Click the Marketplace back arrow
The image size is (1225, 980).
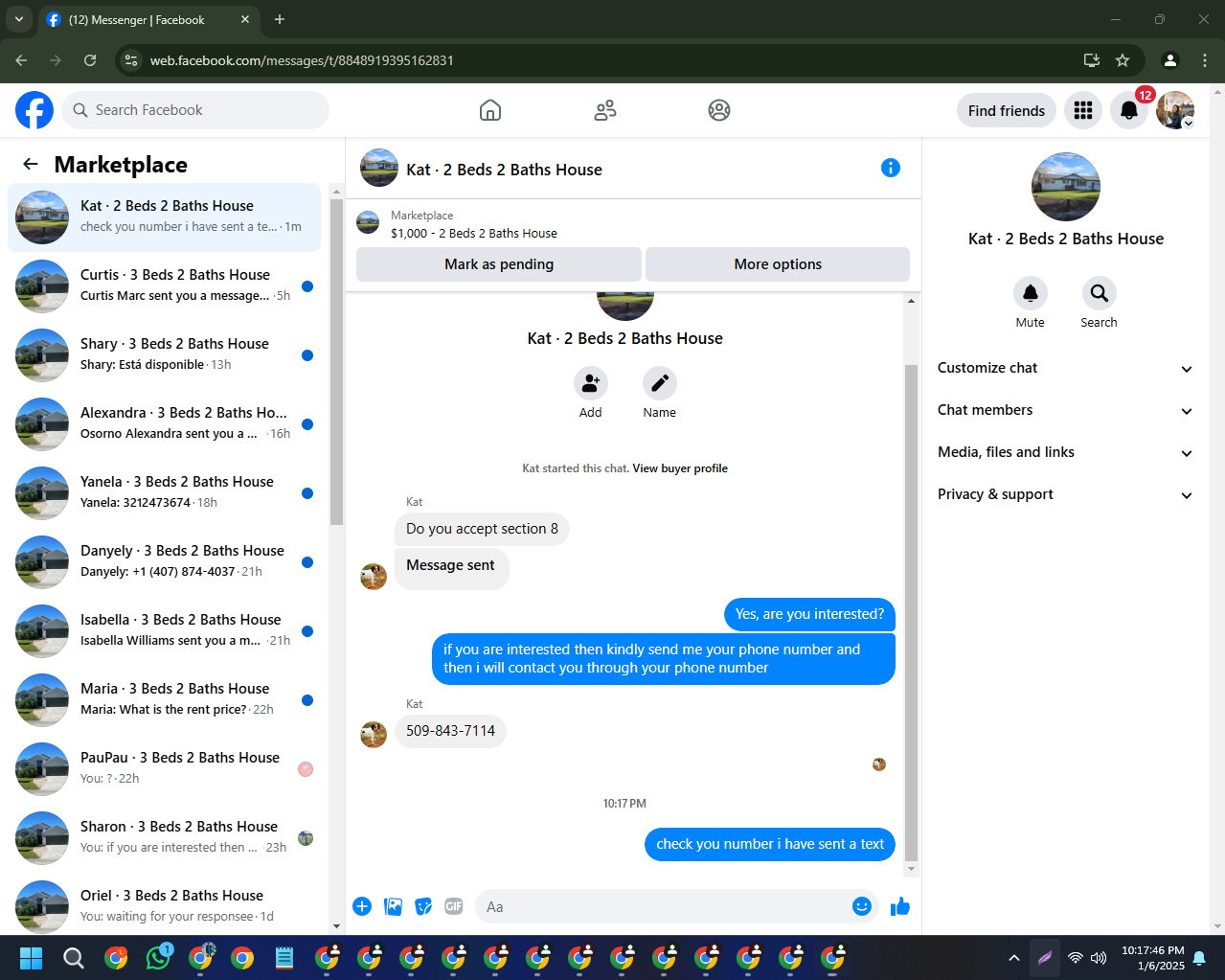point(31,164)
